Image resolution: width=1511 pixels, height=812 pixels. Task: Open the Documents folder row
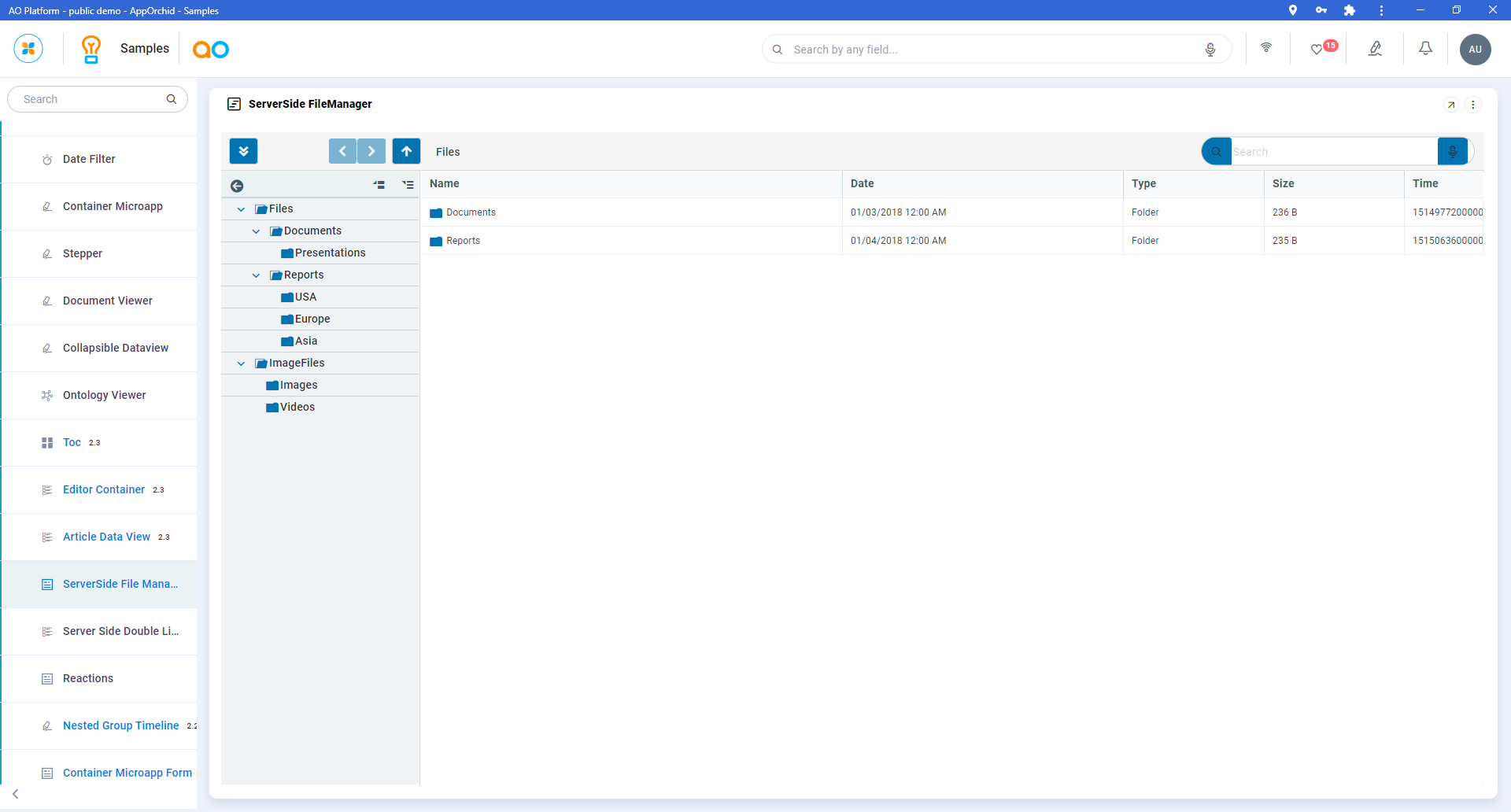471,212
